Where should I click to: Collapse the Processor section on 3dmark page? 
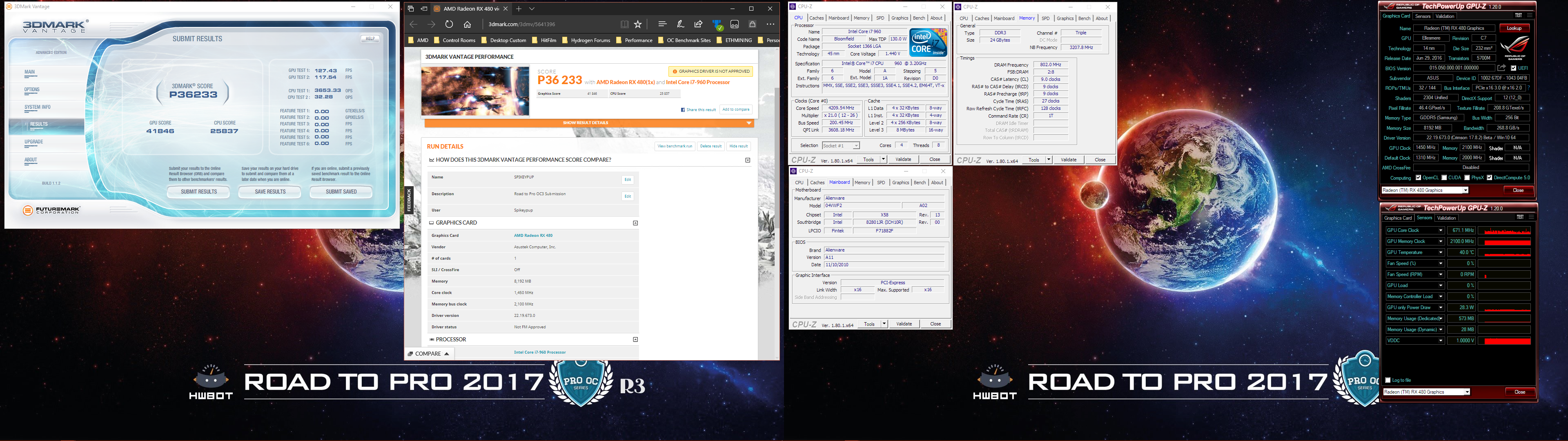pyautogui.click(x=635, y=339)
